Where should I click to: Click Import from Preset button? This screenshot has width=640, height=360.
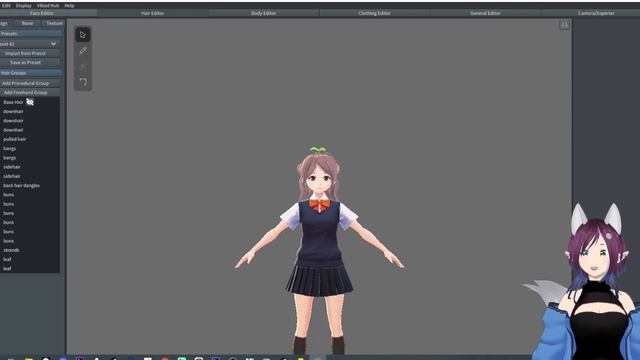point(29,53)
